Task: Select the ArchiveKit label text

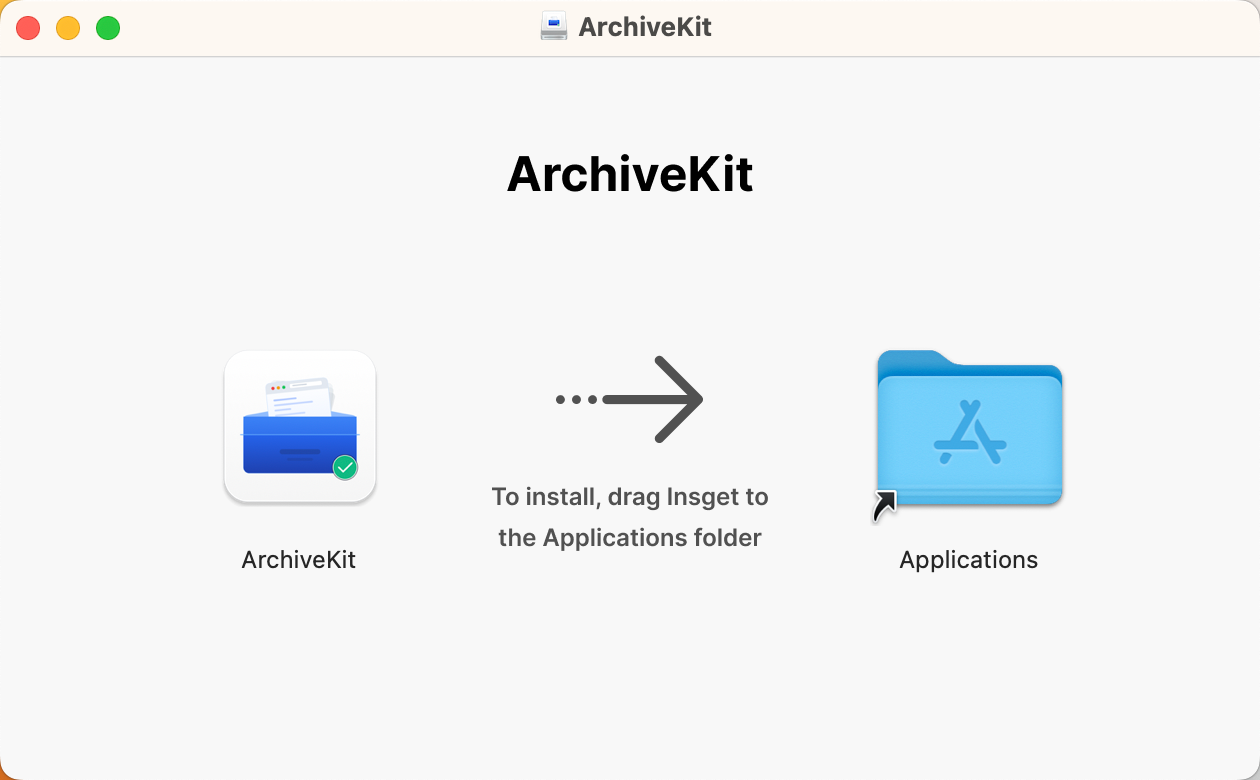Action: (298, 559)
